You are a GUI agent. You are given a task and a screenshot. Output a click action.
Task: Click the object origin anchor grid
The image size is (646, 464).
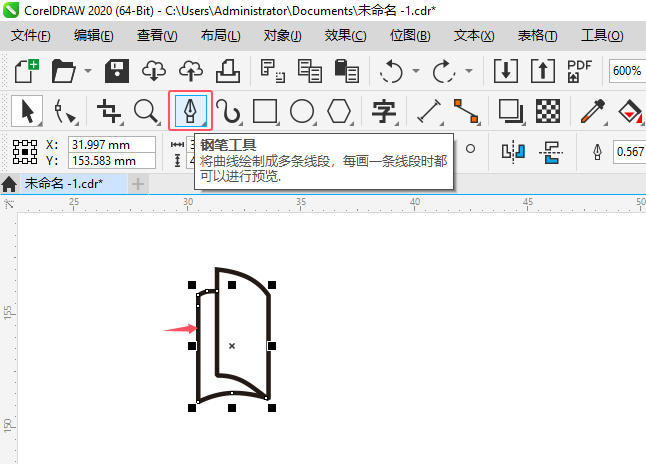tap(25, 152)
